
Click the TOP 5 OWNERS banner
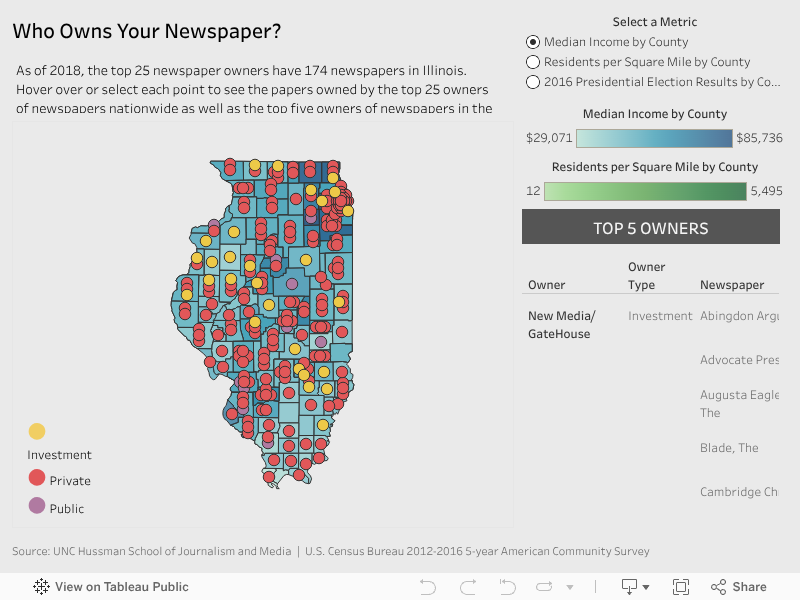pos(650,228)
